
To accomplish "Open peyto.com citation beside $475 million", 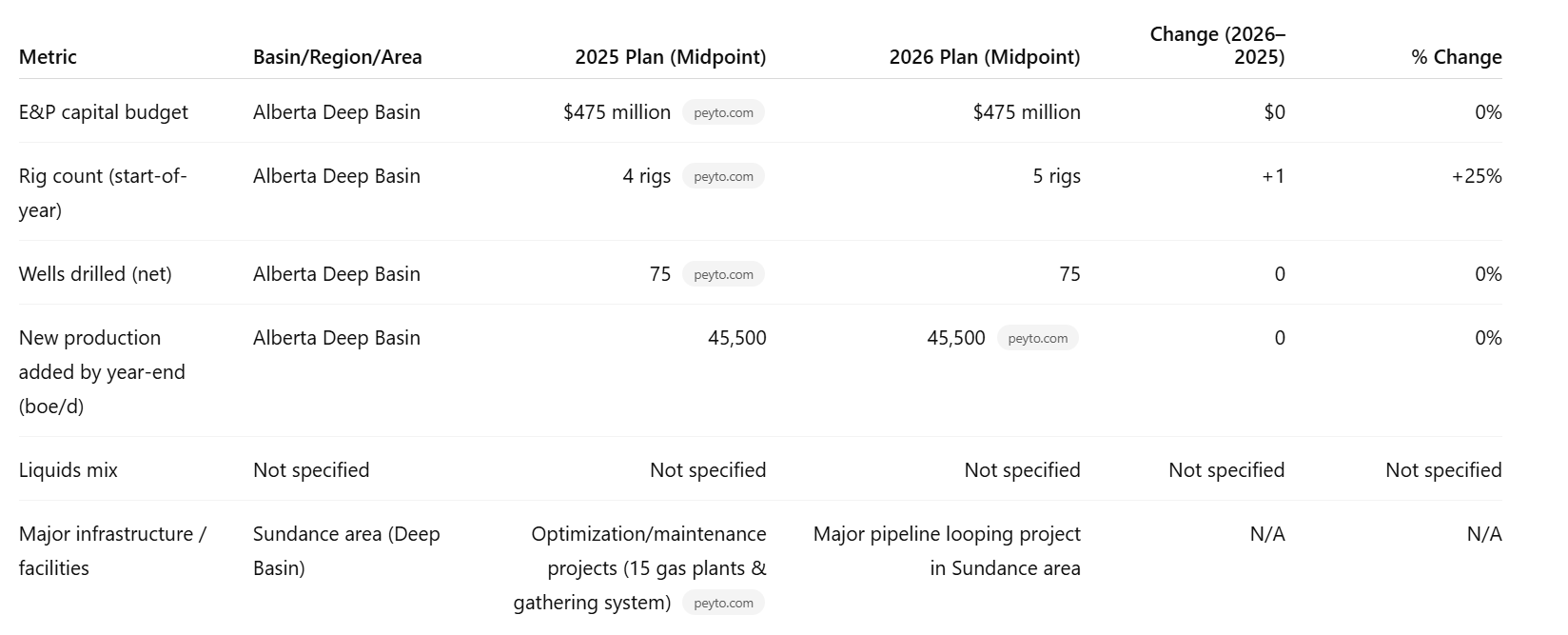I will click(723, 112).
